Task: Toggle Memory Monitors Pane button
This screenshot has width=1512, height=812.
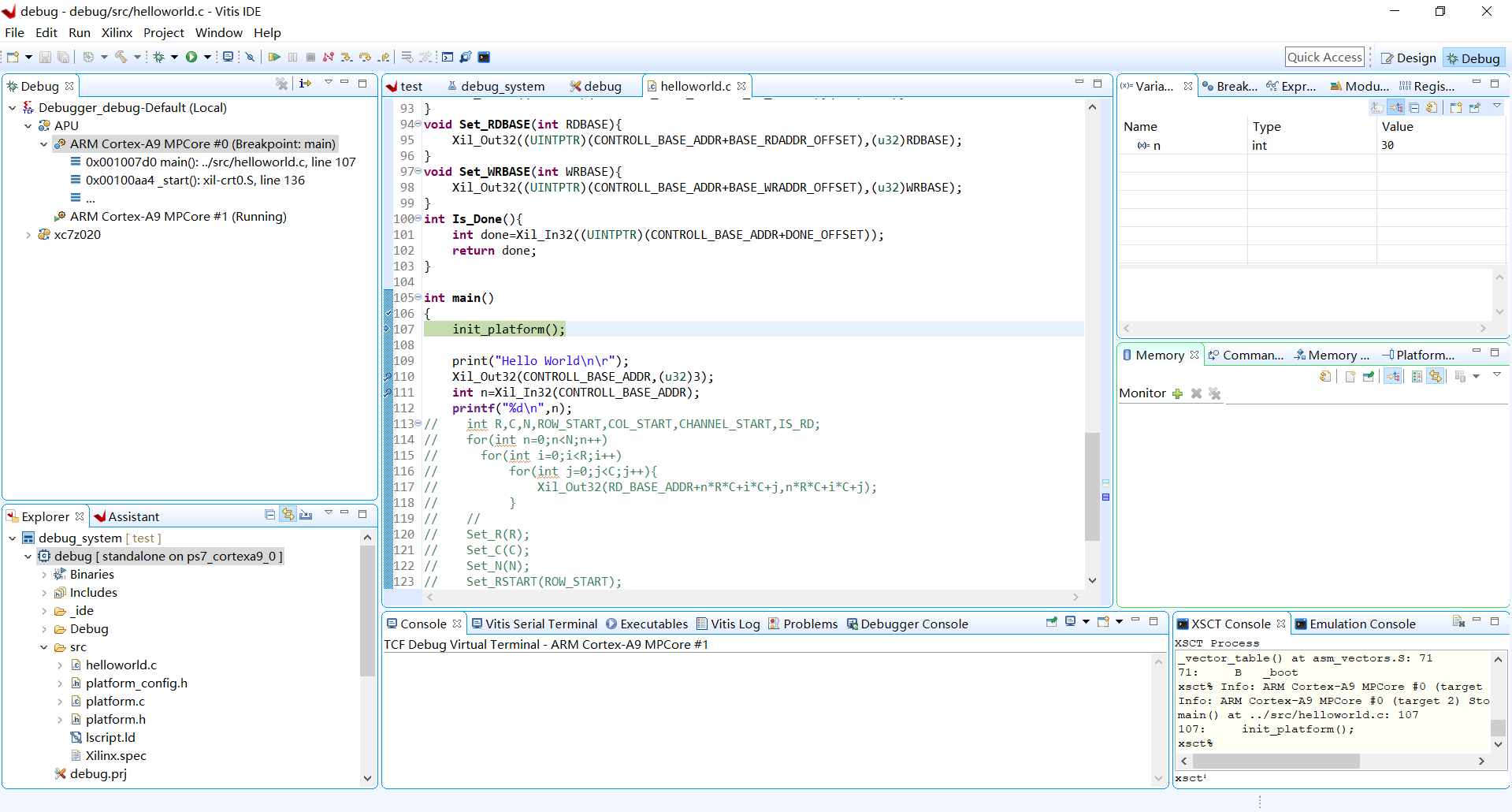Action: click(1417, 376)
